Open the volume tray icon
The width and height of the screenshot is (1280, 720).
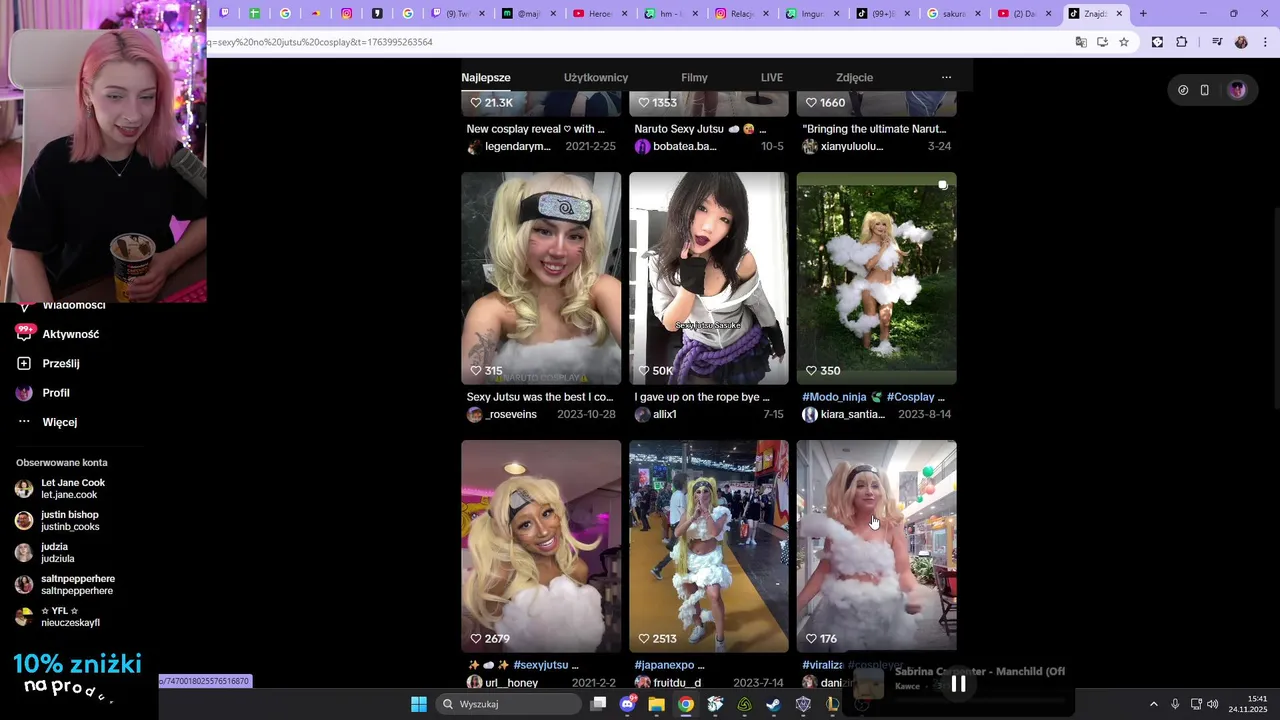pyautogui.click(x=1213, y=704)
